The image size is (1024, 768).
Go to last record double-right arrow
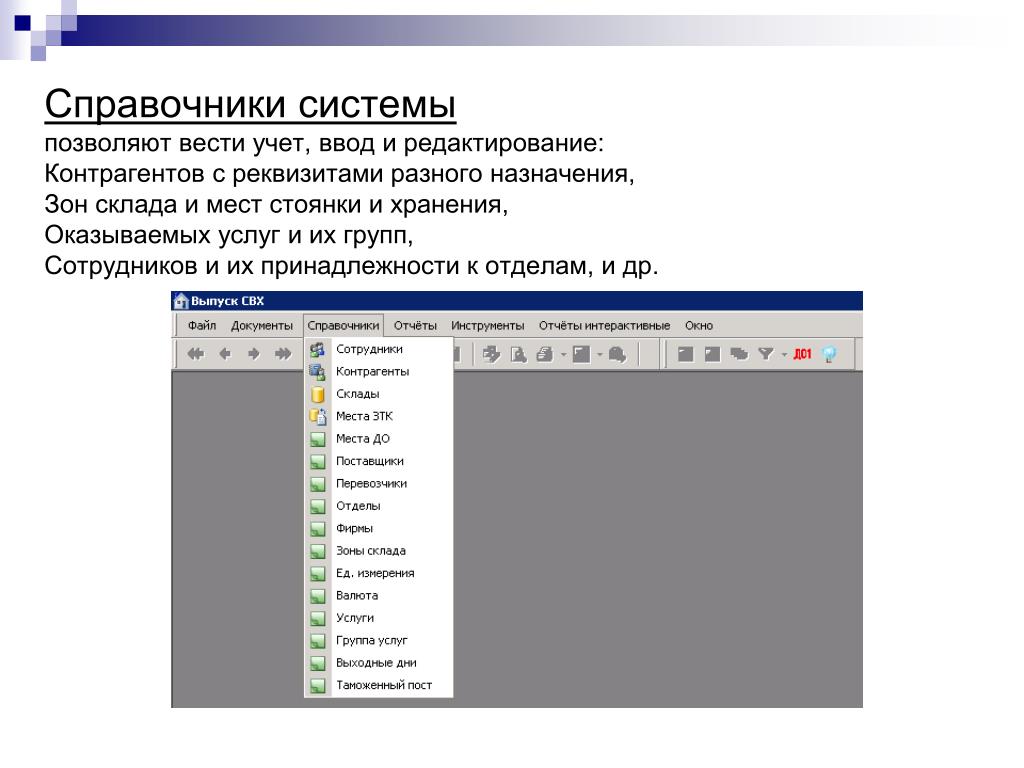283,355
